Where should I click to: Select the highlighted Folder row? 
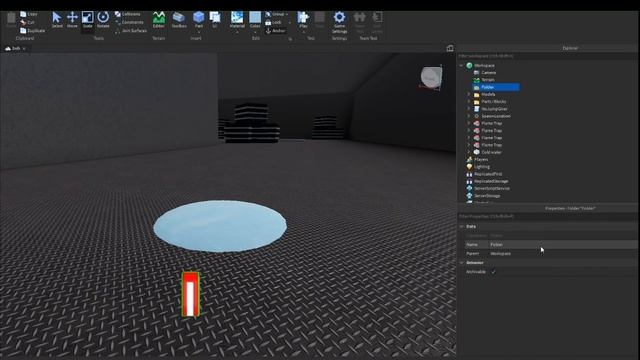point(496,87)
